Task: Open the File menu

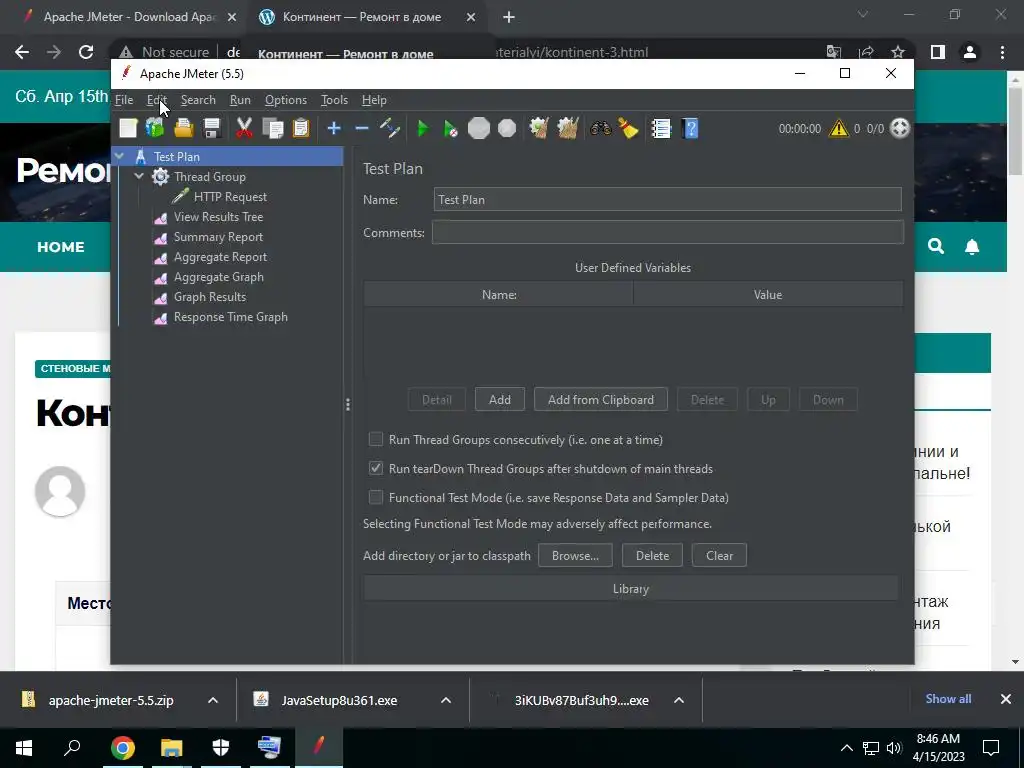Action: click(x=124, y=100)
